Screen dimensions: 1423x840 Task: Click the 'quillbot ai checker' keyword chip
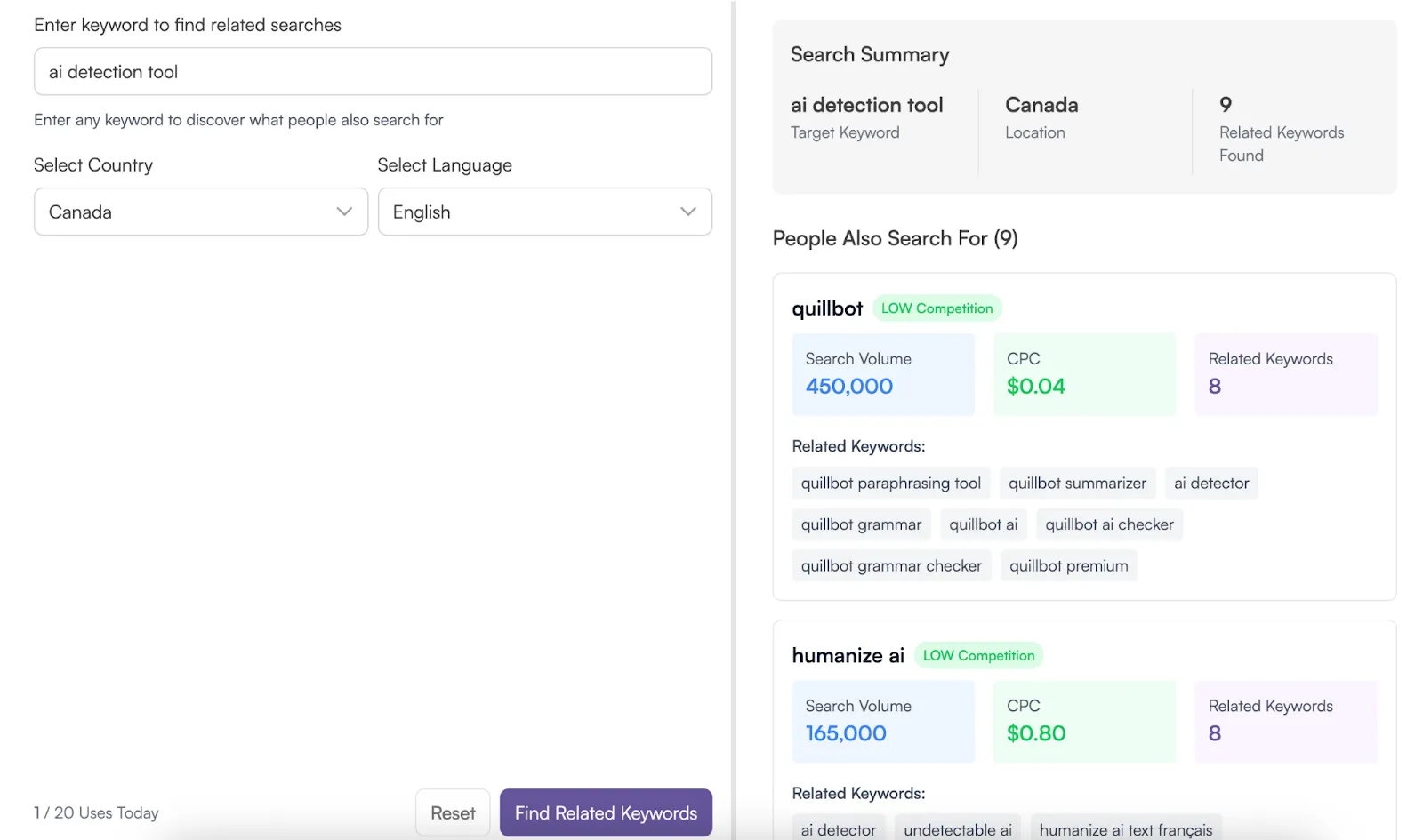[1109, 524]
